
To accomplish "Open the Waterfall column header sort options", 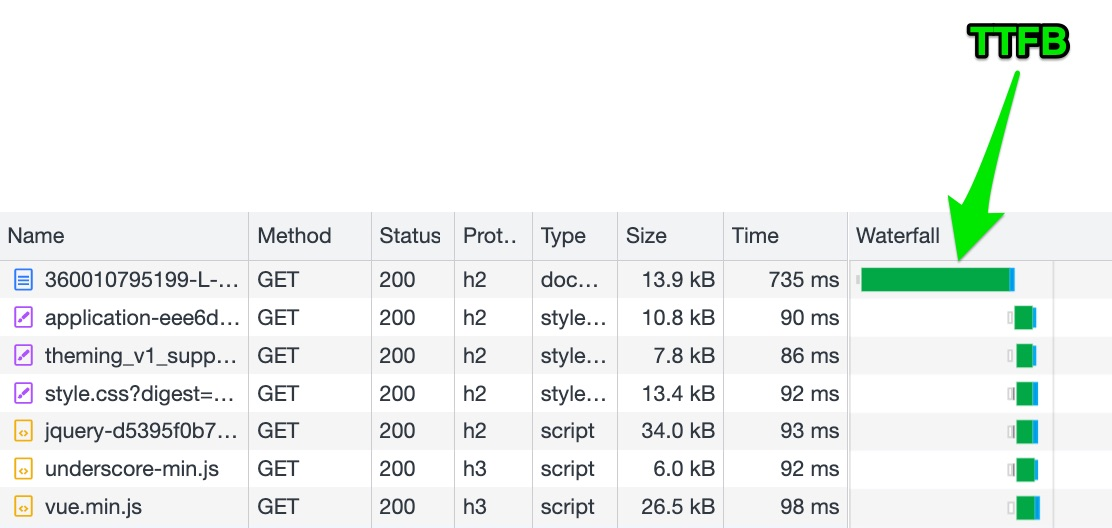I will tap(898, 236).
